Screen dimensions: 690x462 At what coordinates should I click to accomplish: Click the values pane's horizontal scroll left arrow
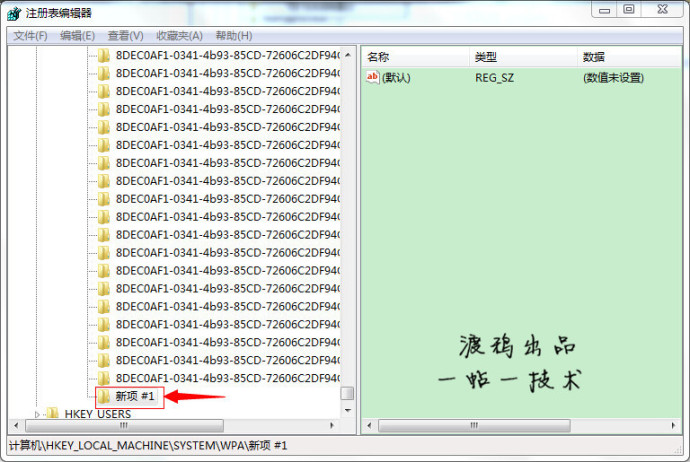click(368, 426)
